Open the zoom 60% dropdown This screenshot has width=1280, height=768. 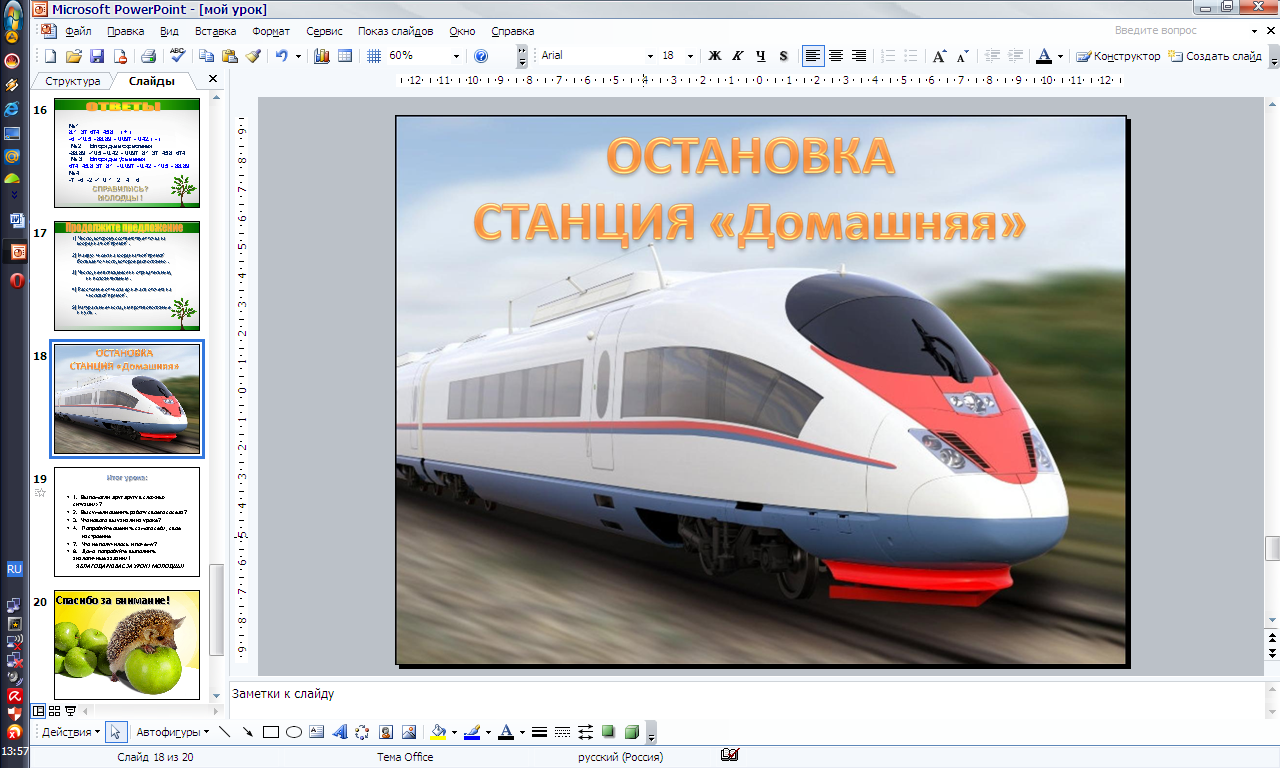click(456, 56)
